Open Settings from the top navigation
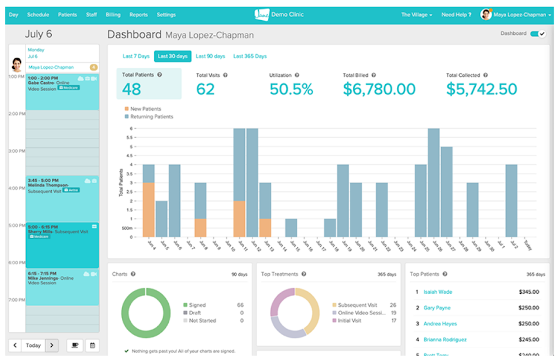 [166, 15]
